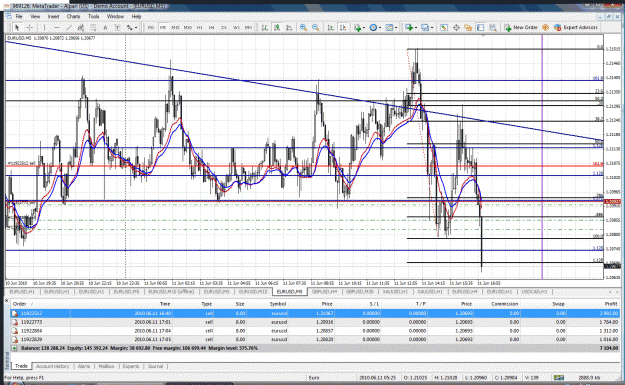Open the Tools menu
The width and height of the screenshot is (625, 385).
coord(94,16)
